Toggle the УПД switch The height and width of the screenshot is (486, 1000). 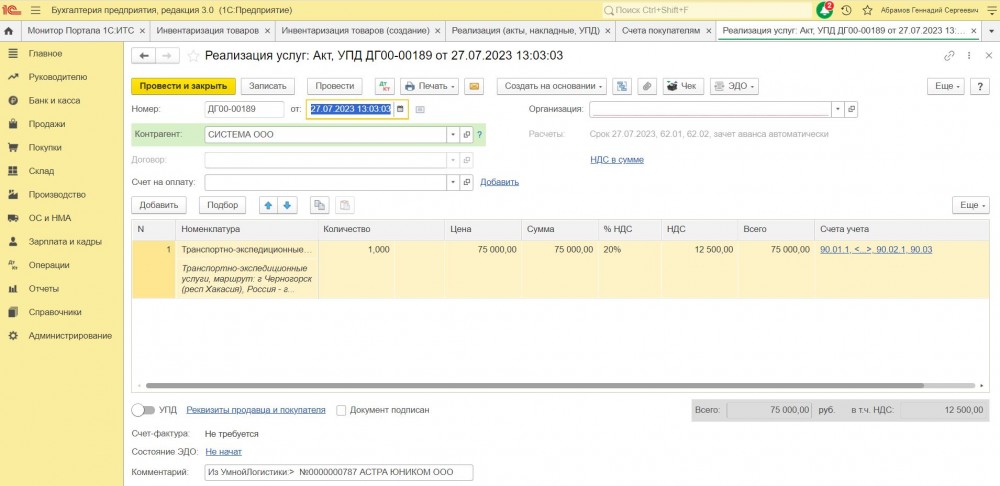click(143, 410)
